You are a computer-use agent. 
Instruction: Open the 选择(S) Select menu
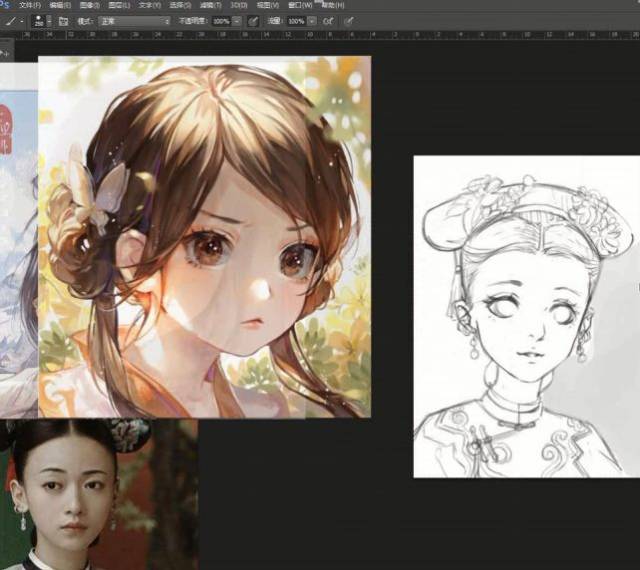(180, 5)
